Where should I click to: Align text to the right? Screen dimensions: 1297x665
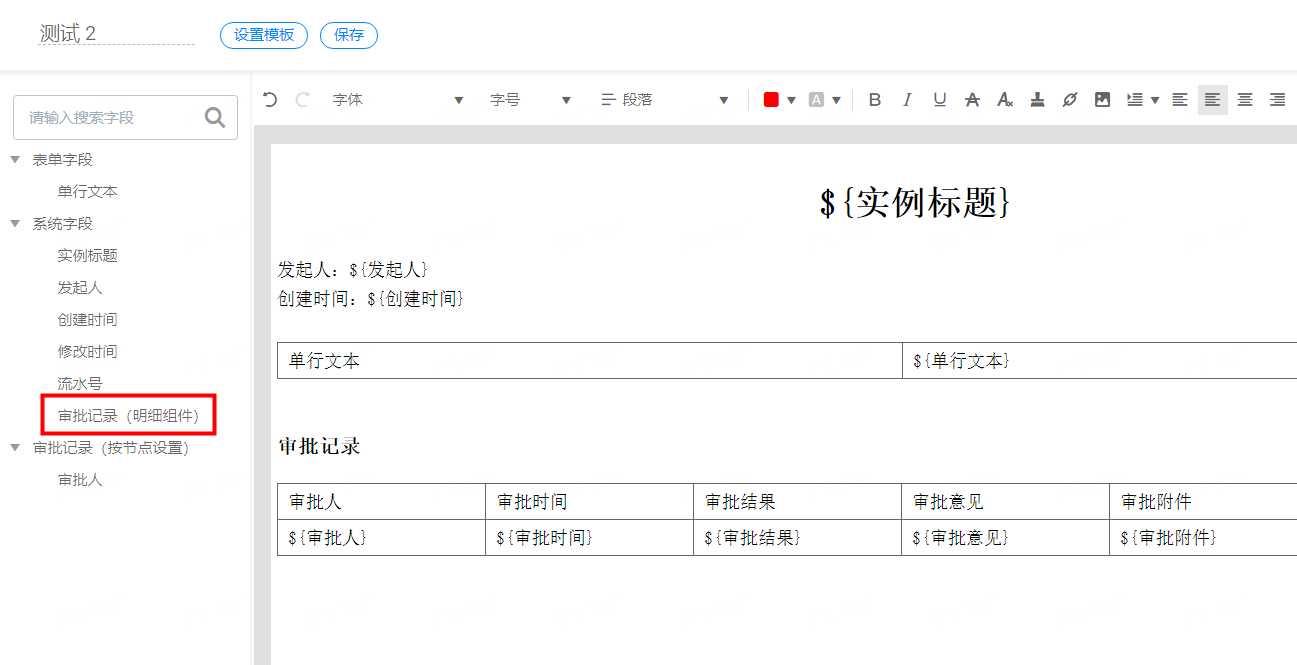click(1277, 100)
